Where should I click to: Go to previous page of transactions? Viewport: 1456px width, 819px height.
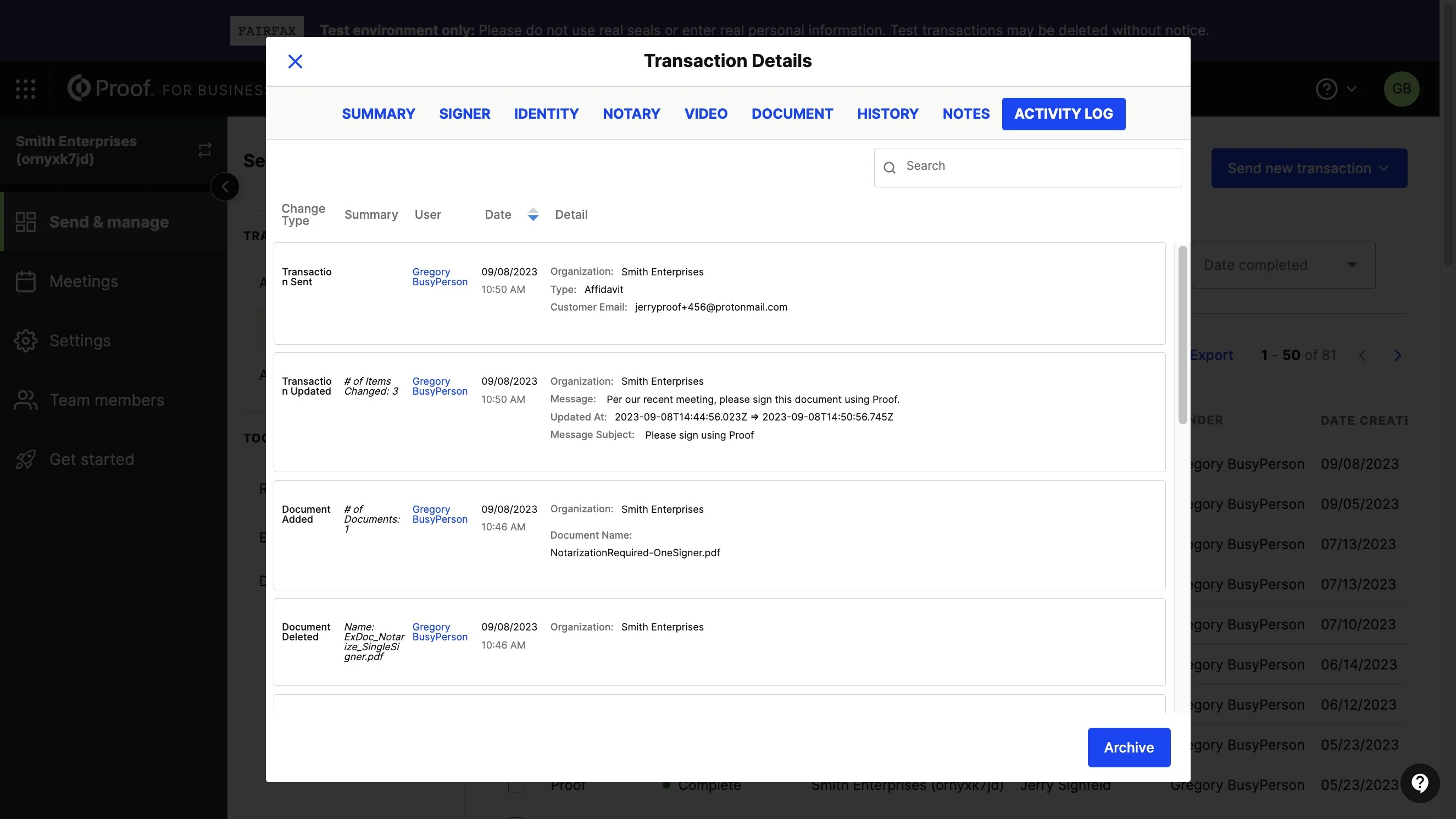pos(1362,355)
